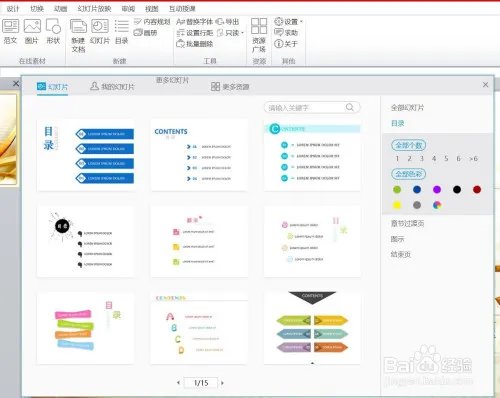This screenshot has height=398, width=500.
Task: Select the A B C D letters template
Action: [199, 328]
